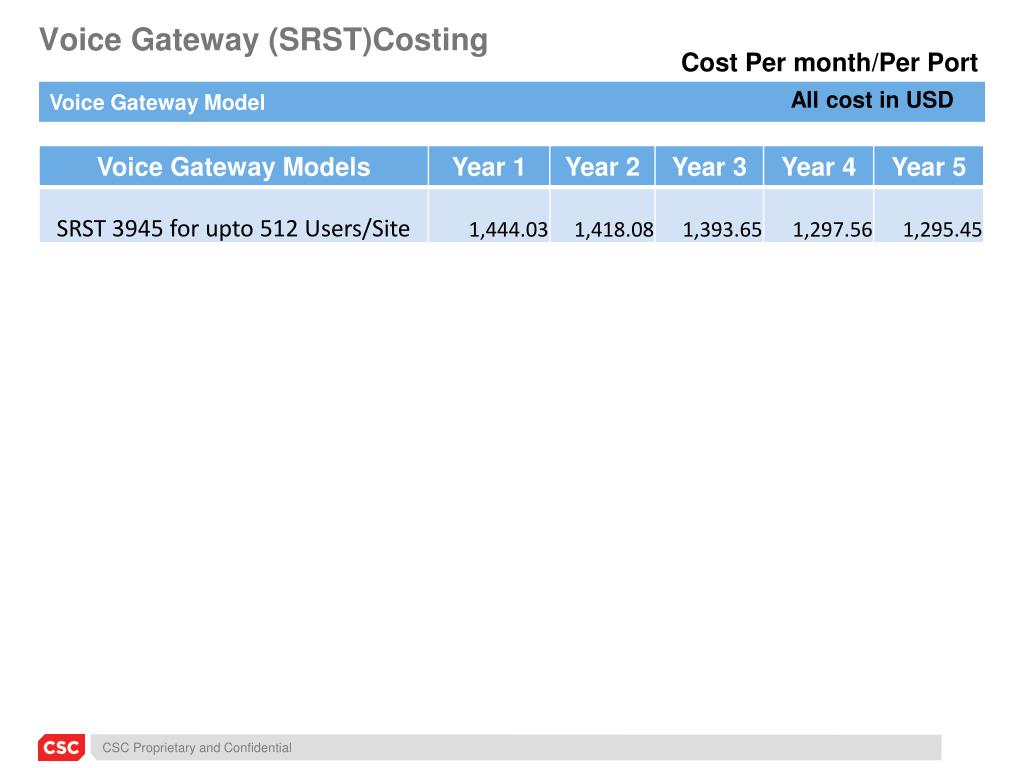The image size is (1024, 768).
Task: Click the CSC logo in footer
Action: 61,747
